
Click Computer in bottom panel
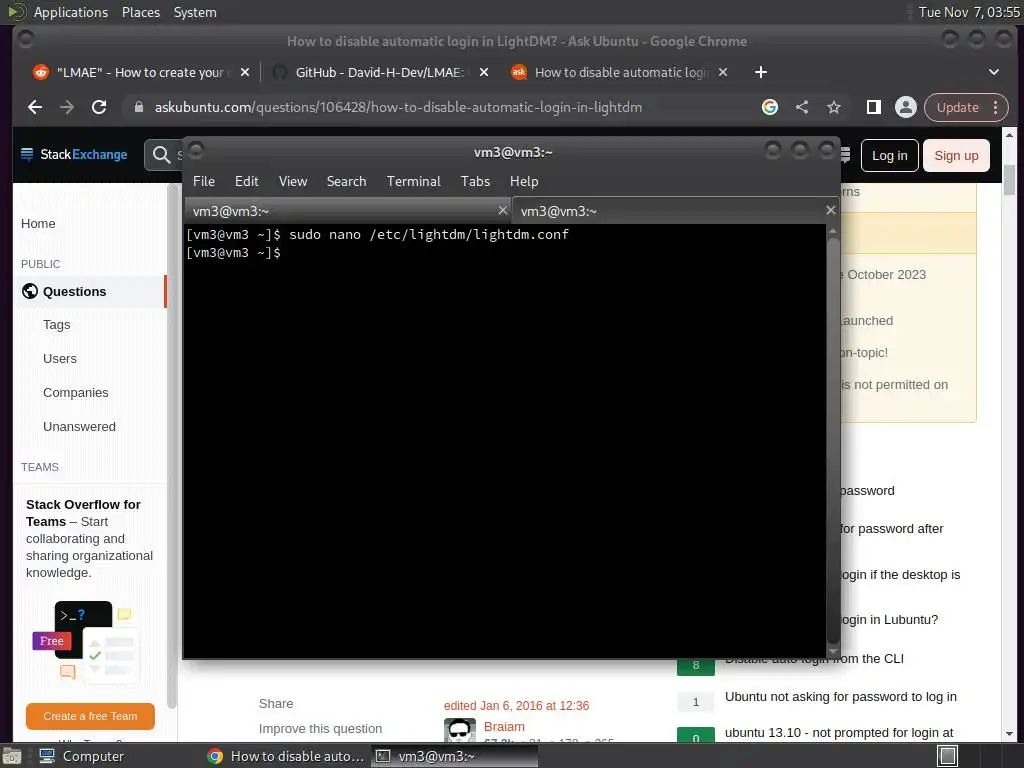[x=82, y=756]
